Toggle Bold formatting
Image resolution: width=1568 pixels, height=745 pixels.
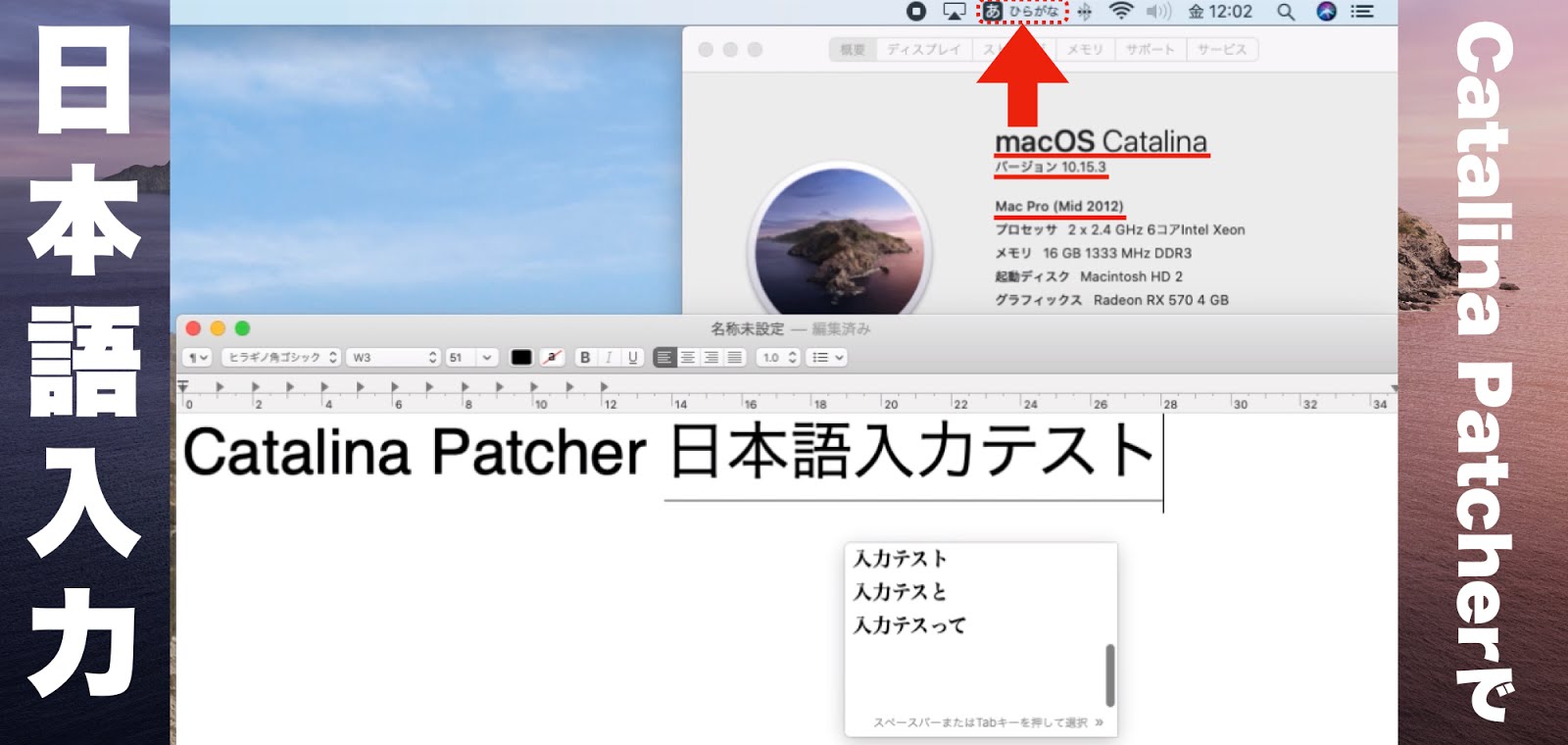pos(585,358)
